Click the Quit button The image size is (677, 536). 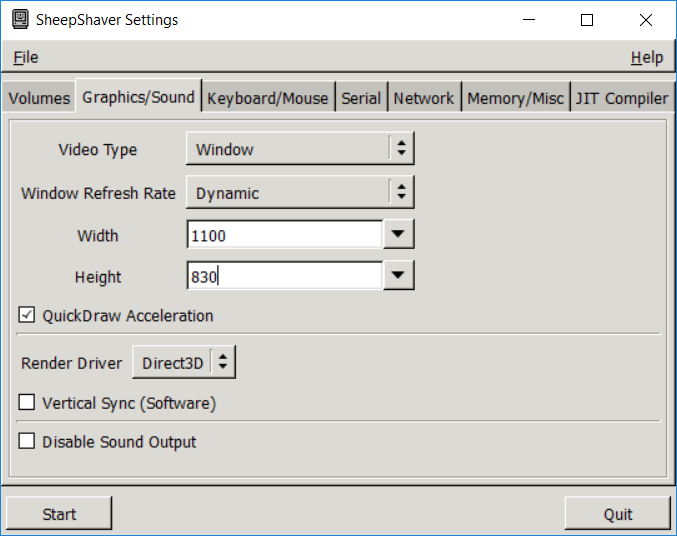coord(617,514)
